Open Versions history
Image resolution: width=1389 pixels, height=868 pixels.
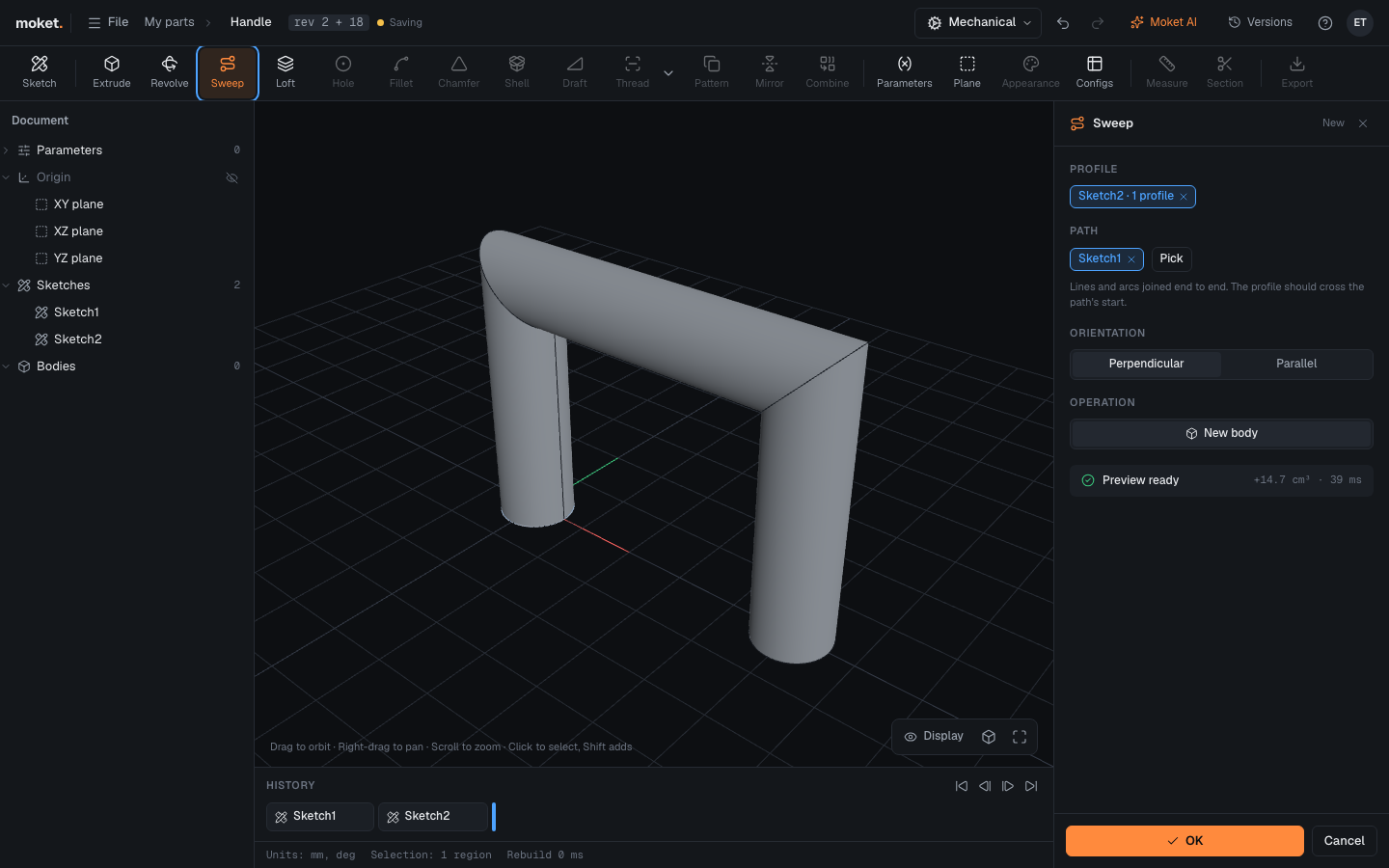tap(1260, 22)
